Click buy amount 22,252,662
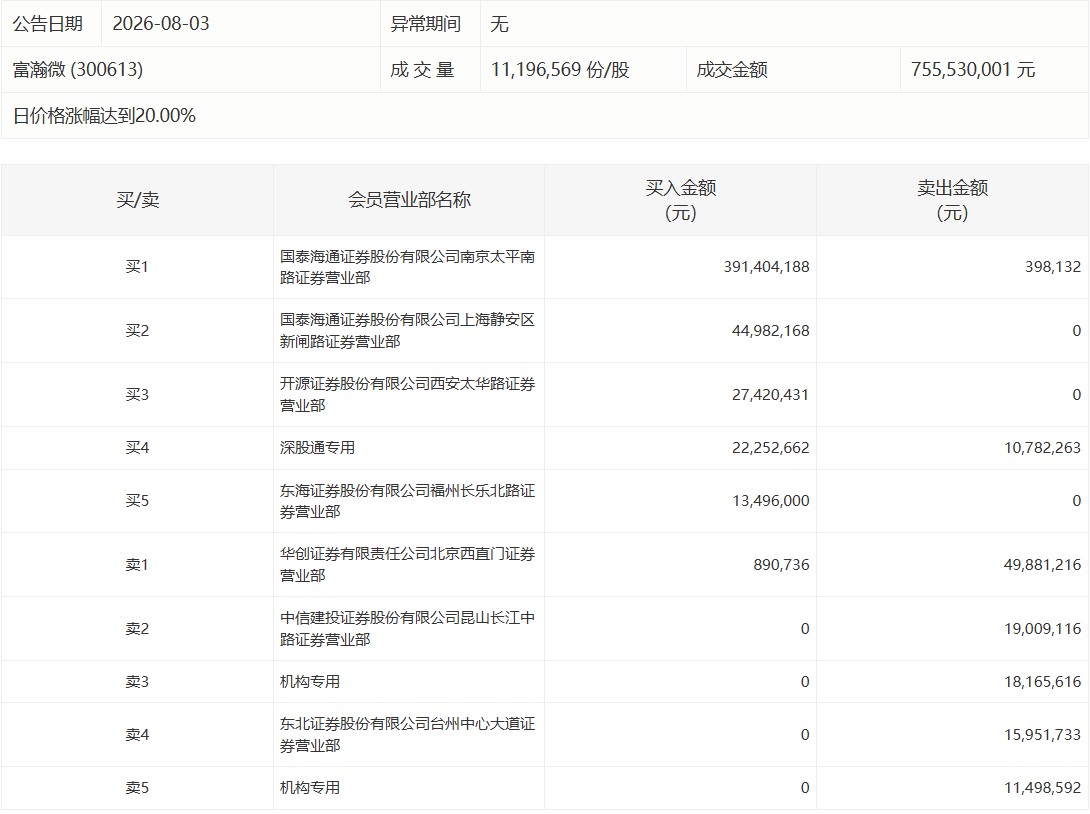The width and height of the screenshot is (1090, 814). pyautogui.click(x=770, y=448)
